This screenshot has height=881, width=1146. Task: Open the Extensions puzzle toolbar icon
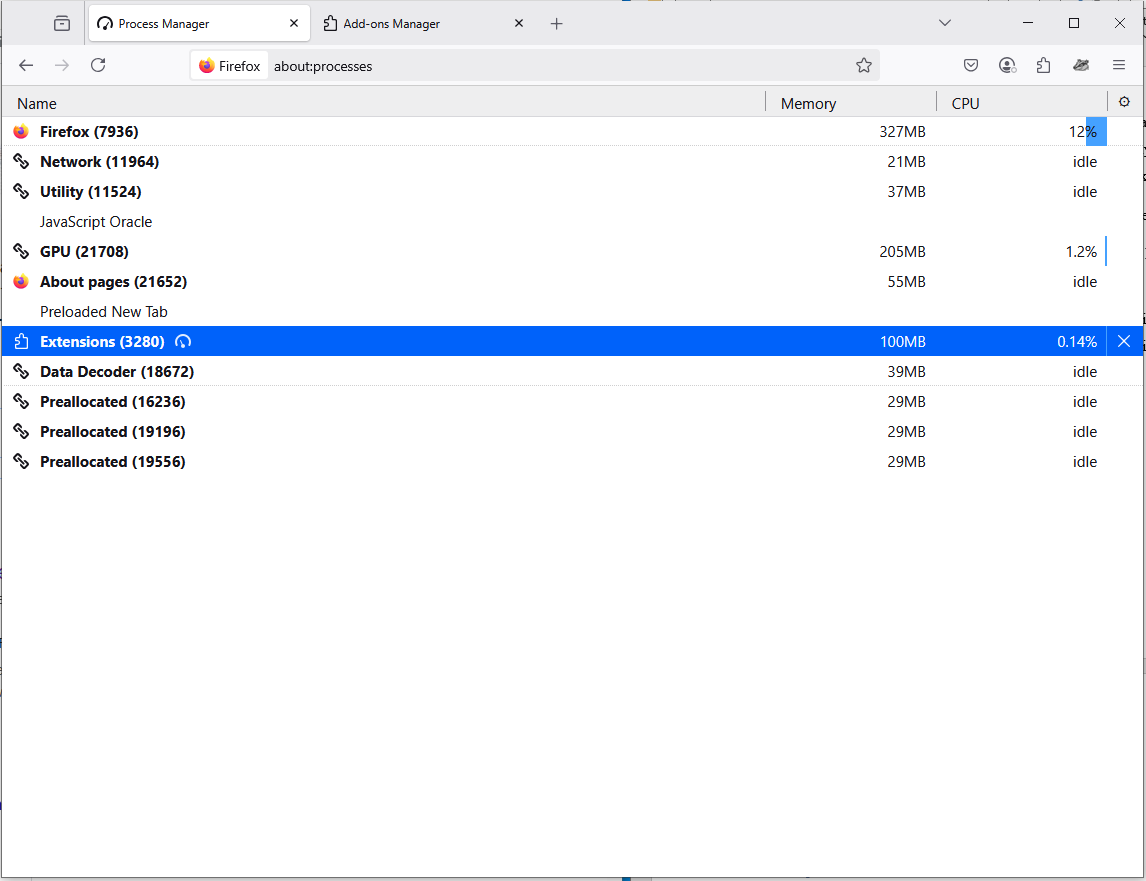click(1044, 65)
